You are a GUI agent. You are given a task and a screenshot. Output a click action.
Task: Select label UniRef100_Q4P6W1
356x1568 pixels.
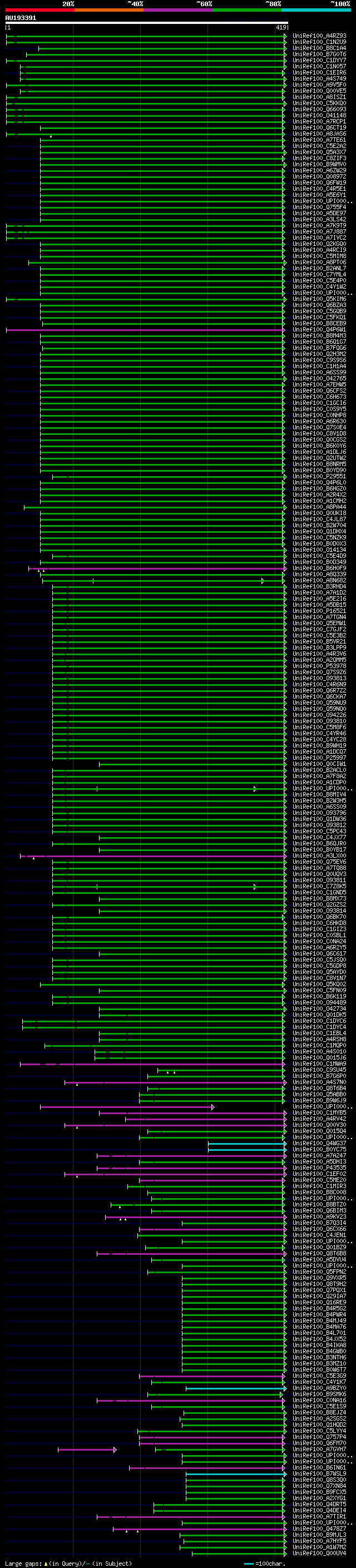(319, 329)
